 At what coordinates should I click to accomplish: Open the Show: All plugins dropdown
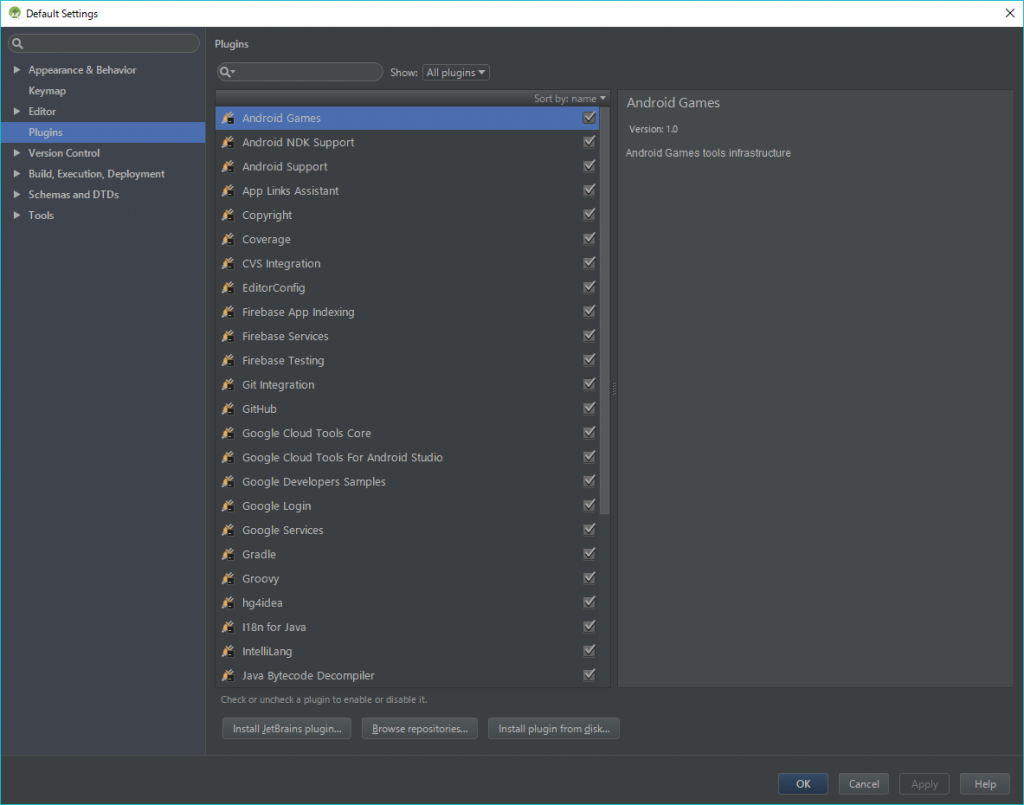(456, 72)
